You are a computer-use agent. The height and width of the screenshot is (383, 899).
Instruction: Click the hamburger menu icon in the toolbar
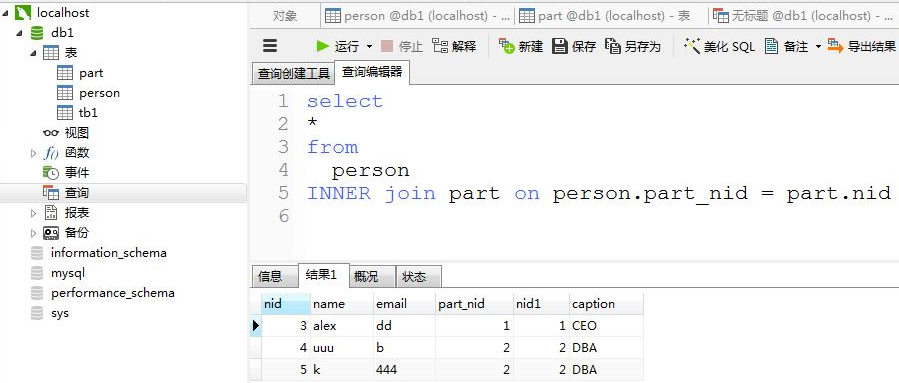(x=269, y=46)
